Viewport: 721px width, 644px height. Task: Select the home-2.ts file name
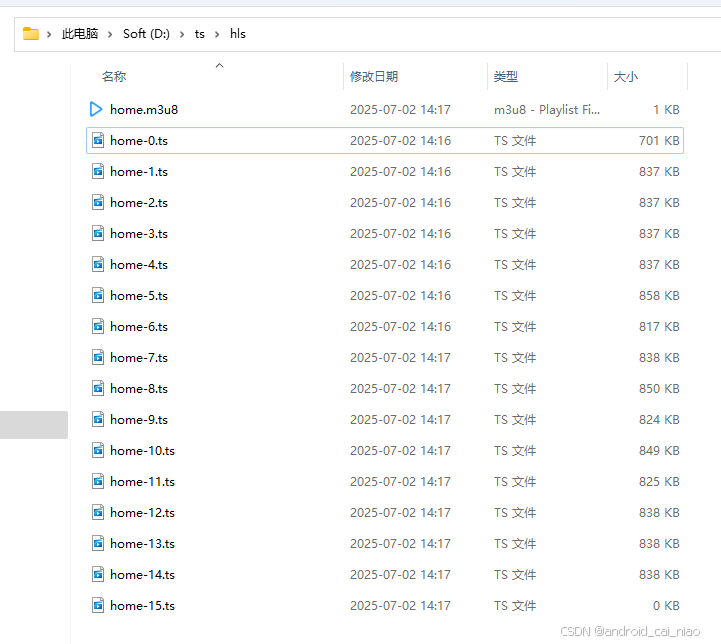pyautogui.click(x=139, y=202)
